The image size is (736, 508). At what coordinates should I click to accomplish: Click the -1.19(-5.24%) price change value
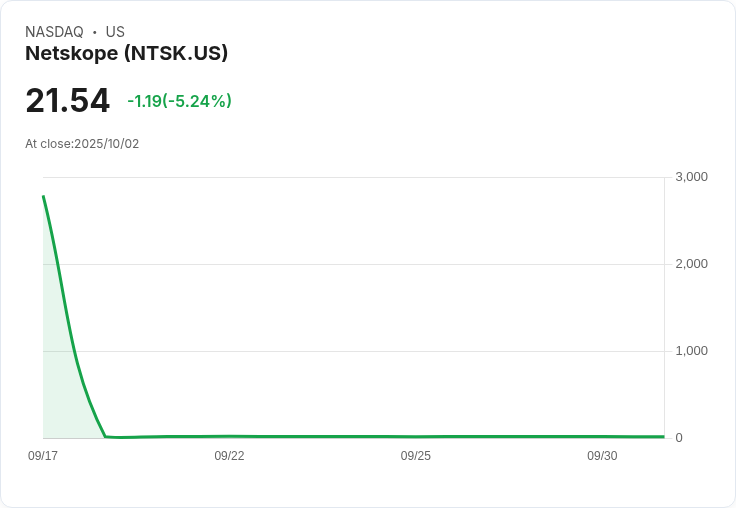click(x=179, y=101)
